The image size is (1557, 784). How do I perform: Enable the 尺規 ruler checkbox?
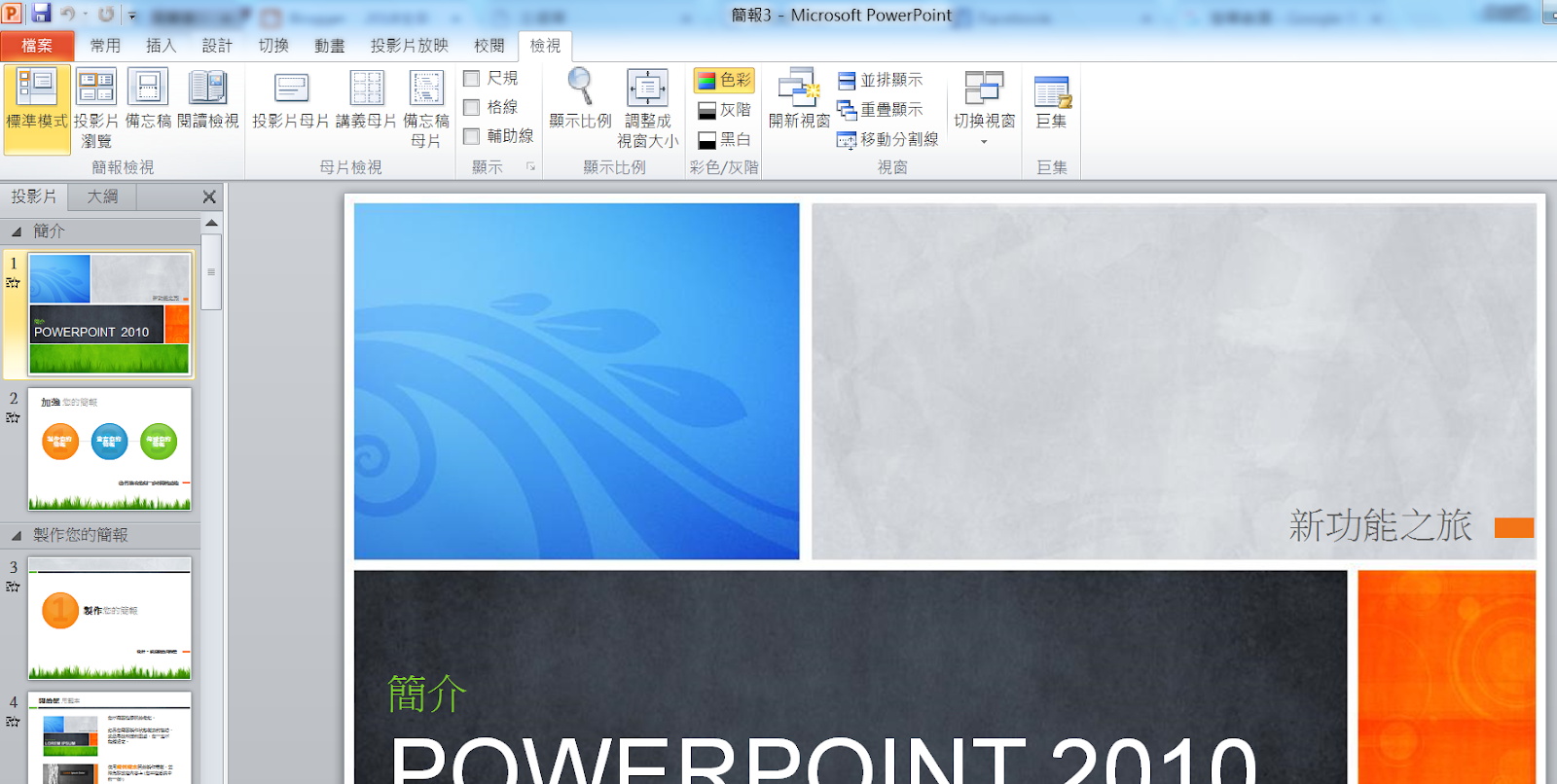tap(472, 78)
